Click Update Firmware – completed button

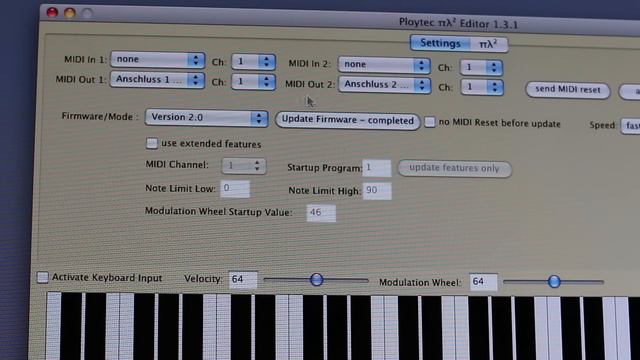[x=347, y=120]
